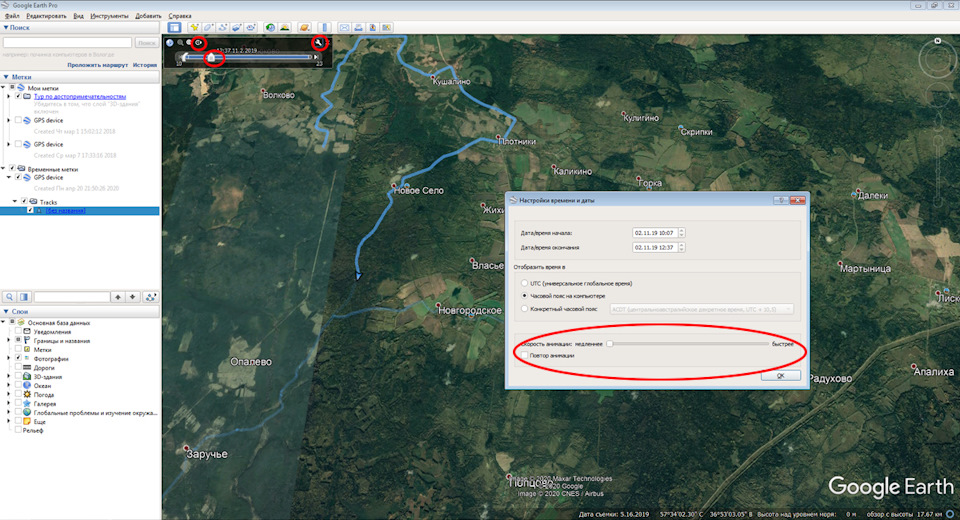
Task: Enable the 'Дороги' layer checkbox
Action: [x=18, y=367]
